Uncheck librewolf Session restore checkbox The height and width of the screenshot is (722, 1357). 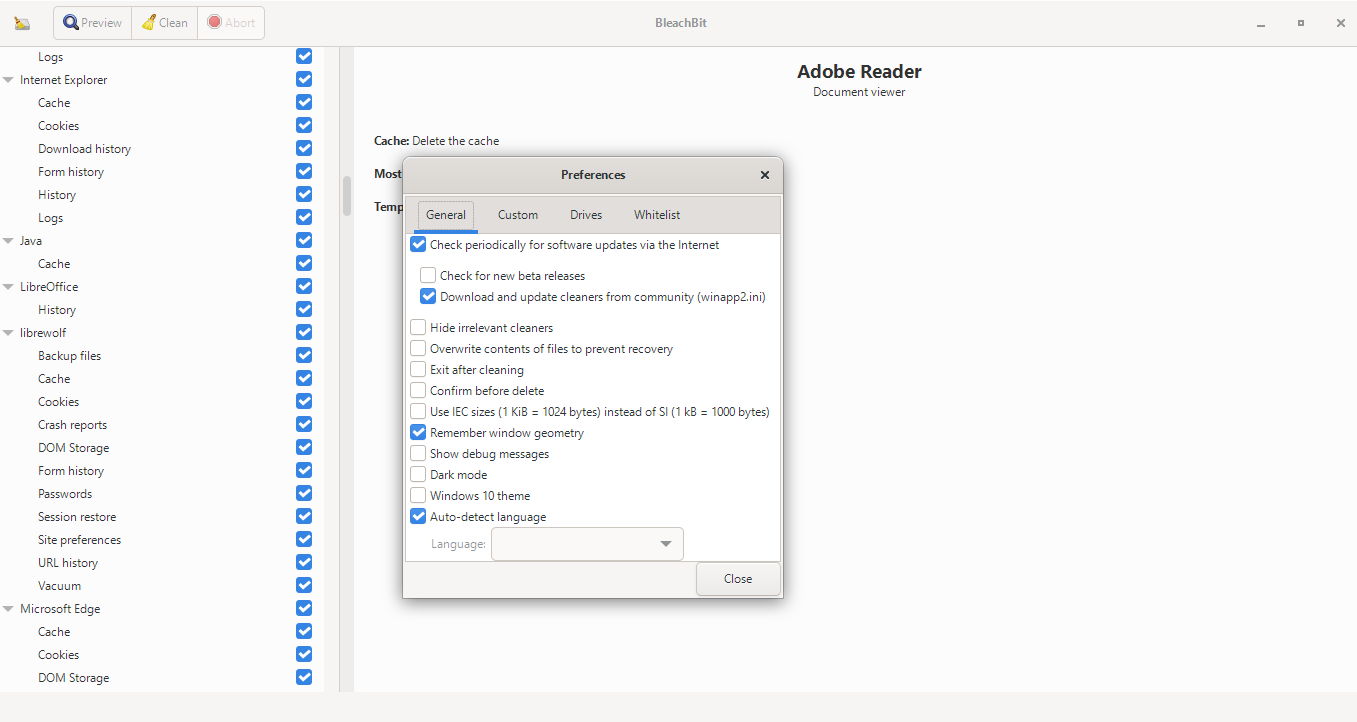pyautogui.click(x=304, y=516)
